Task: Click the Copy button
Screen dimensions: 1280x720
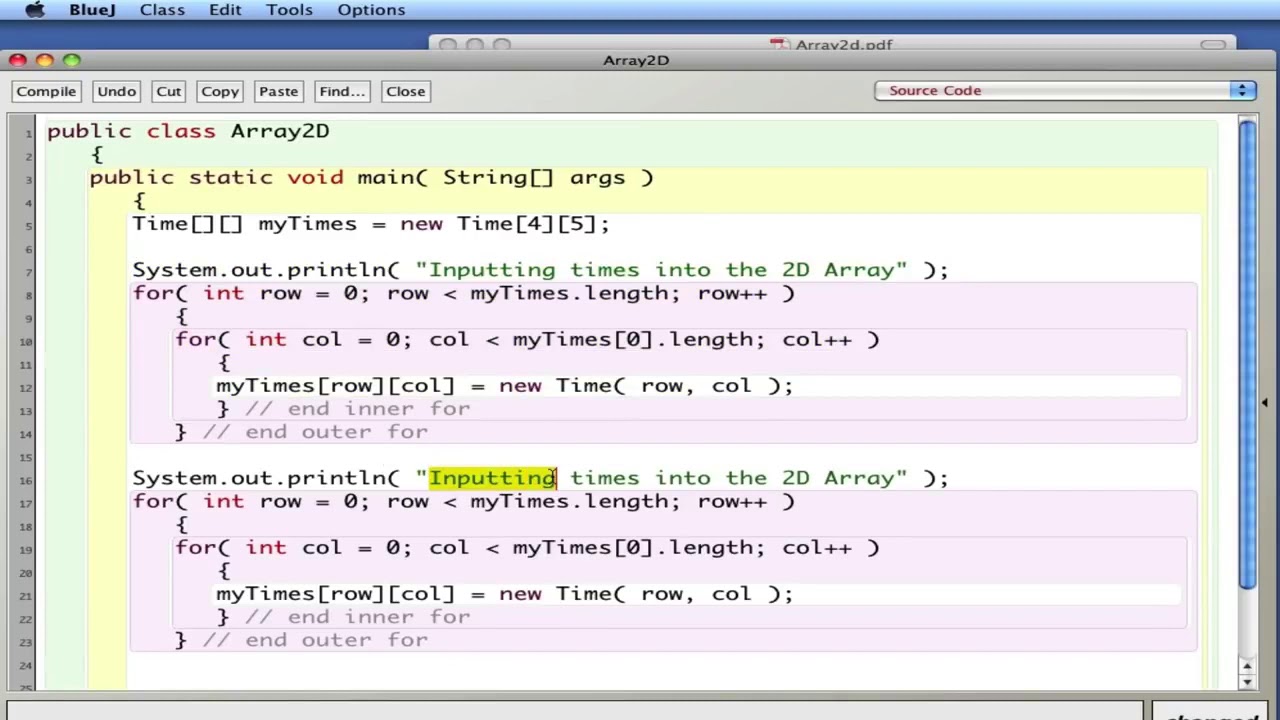Action: pos(220,91)
